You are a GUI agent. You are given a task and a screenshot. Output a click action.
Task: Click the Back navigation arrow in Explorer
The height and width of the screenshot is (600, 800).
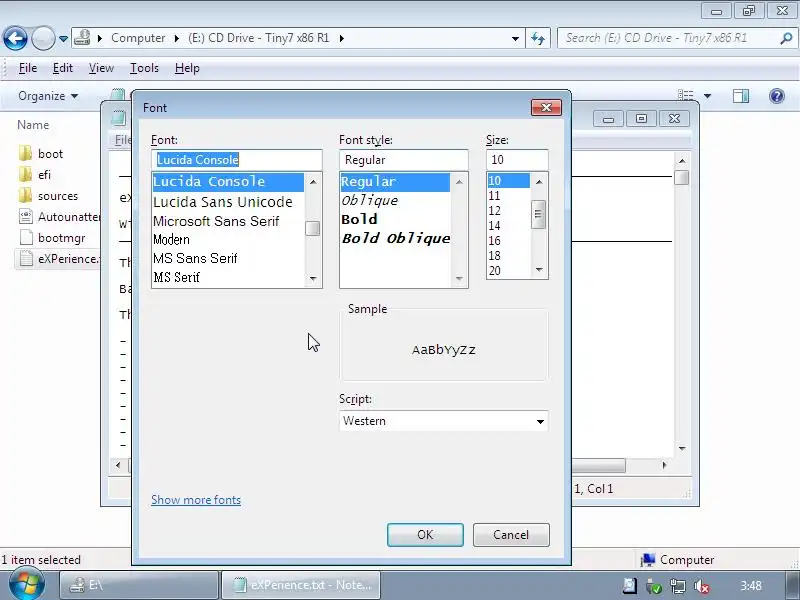(15, 38)
